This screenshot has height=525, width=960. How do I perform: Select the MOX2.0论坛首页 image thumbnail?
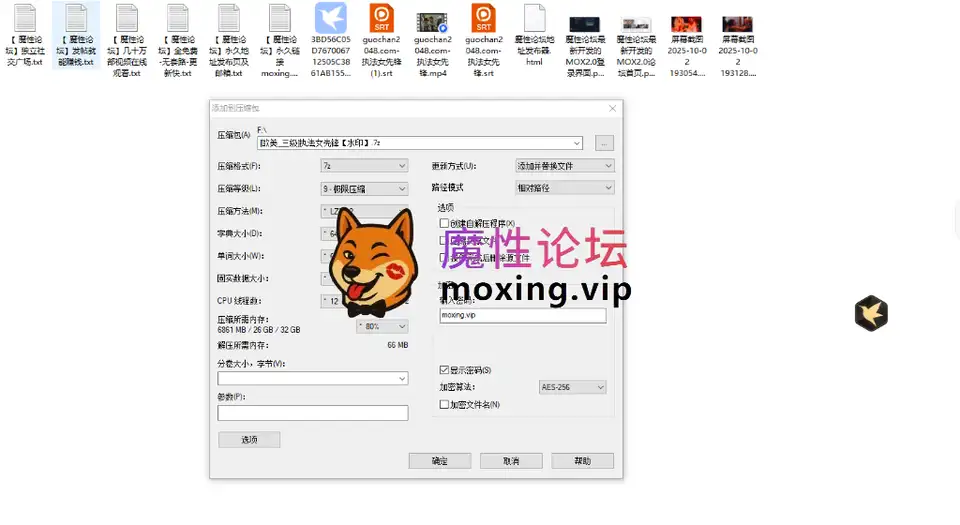[x=636, y=24]
